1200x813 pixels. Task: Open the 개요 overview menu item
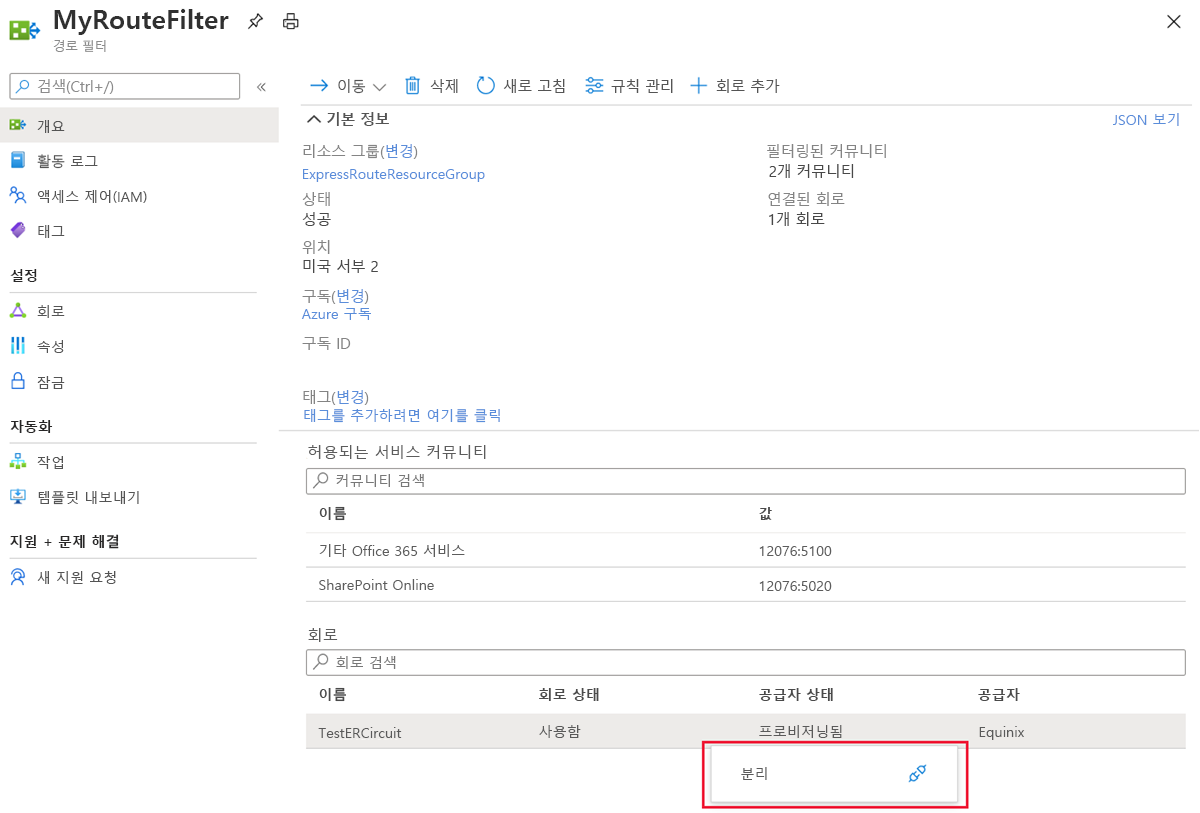(139, 125)
